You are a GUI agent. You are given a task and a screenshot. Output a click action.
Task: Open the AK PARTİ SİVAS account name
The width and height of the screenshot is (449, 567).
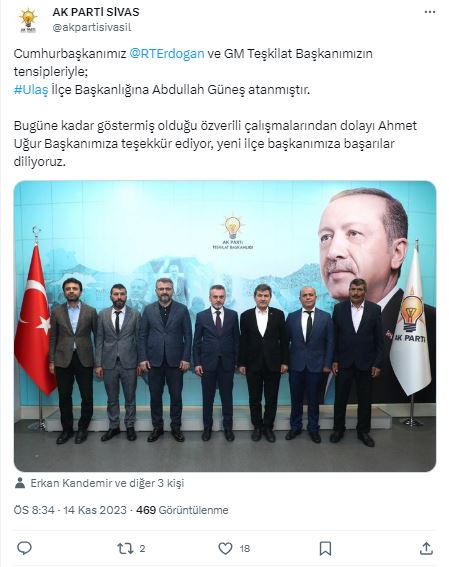click(x=96, y=12)
